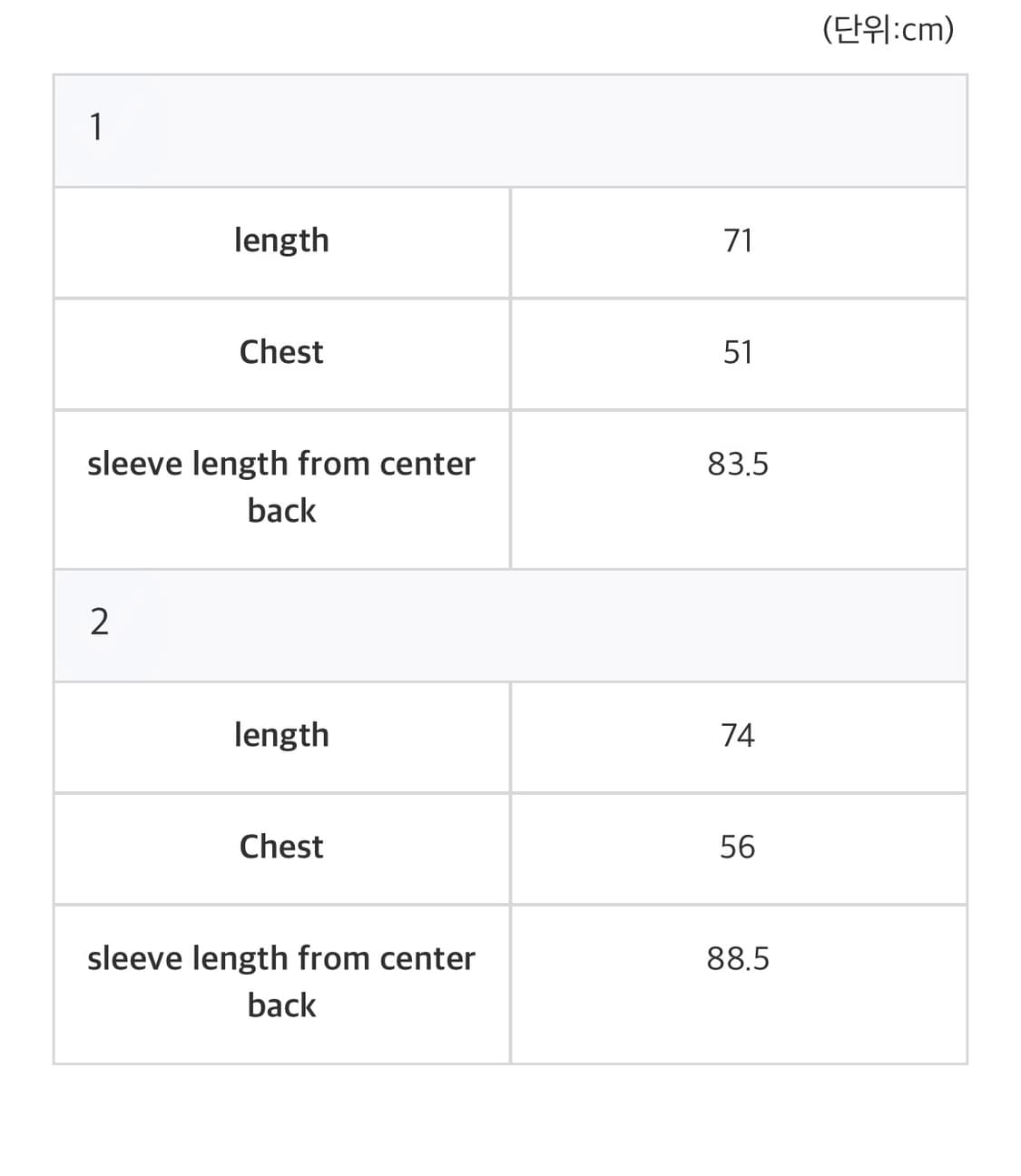Click the unit label (단위:cm)
The image size is (1021, 1176).
click(x=888, y=30)
